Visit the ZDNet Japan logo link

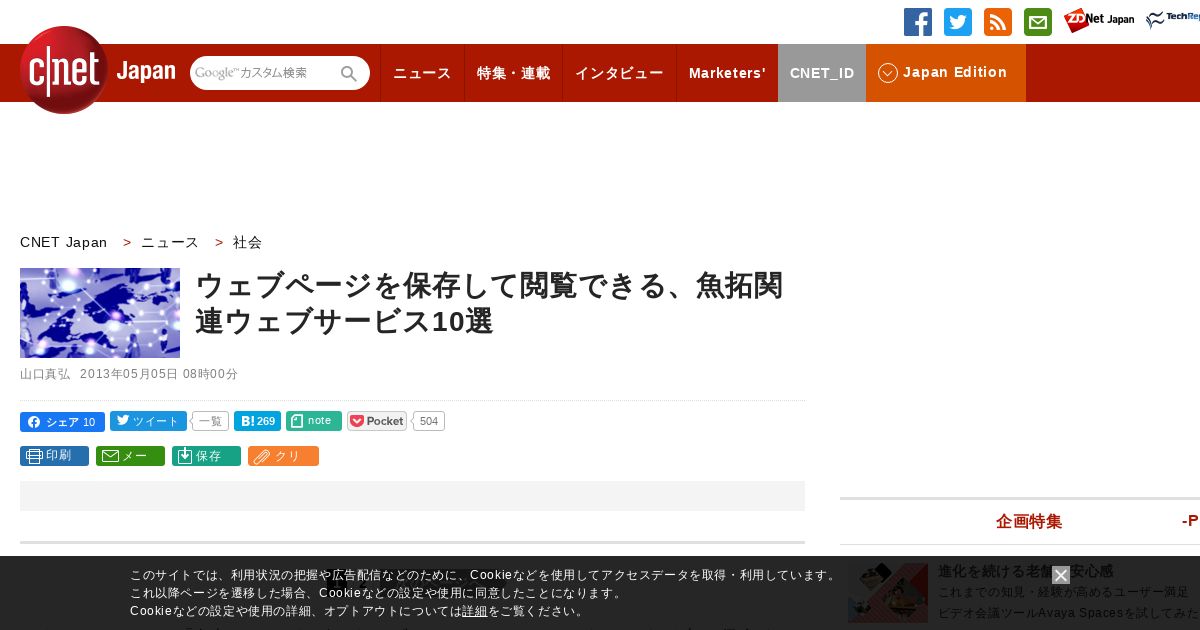pyautogui.click(x=1099, y=20)
